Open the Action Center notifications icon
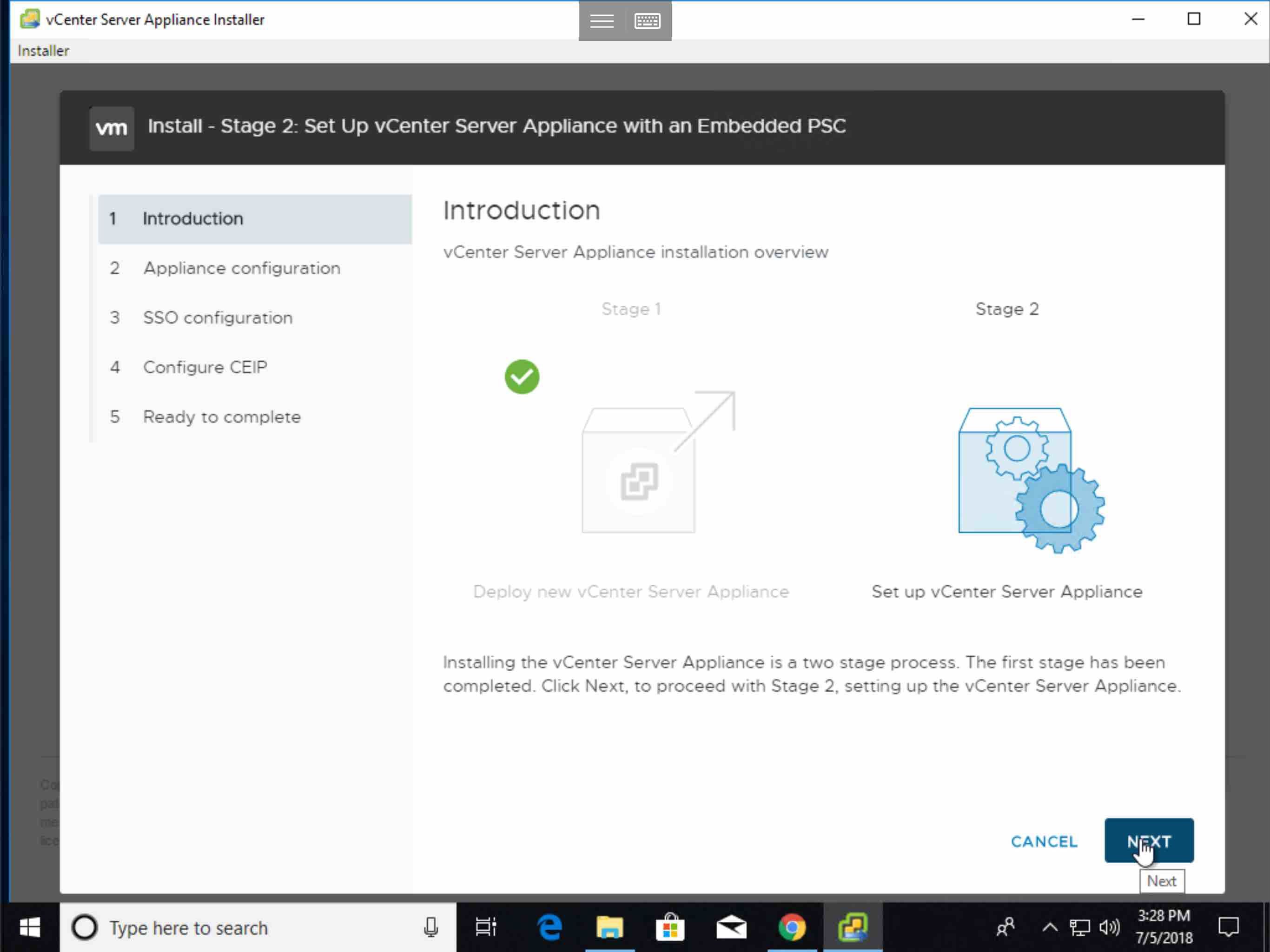The width and height of the screenshot is (1270, 952). [1228, 927]
